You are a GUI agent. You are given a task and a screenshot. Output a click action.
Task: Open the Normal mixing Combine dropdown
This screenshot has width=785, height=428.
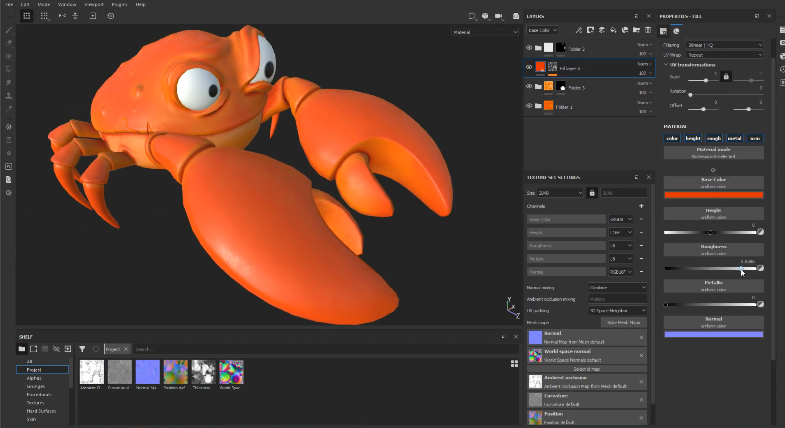617,287
